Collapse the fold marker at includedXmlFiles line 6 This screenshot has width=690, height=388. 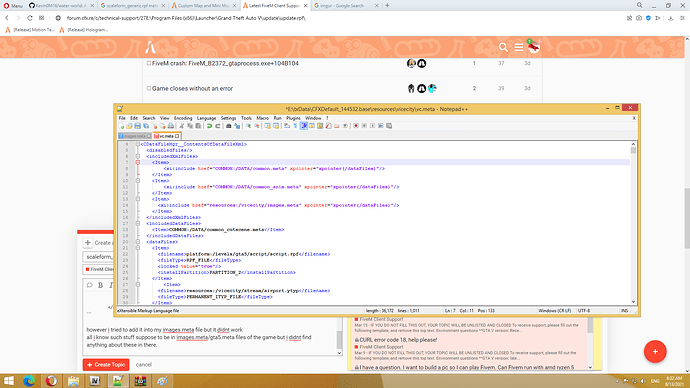[137, 156]
